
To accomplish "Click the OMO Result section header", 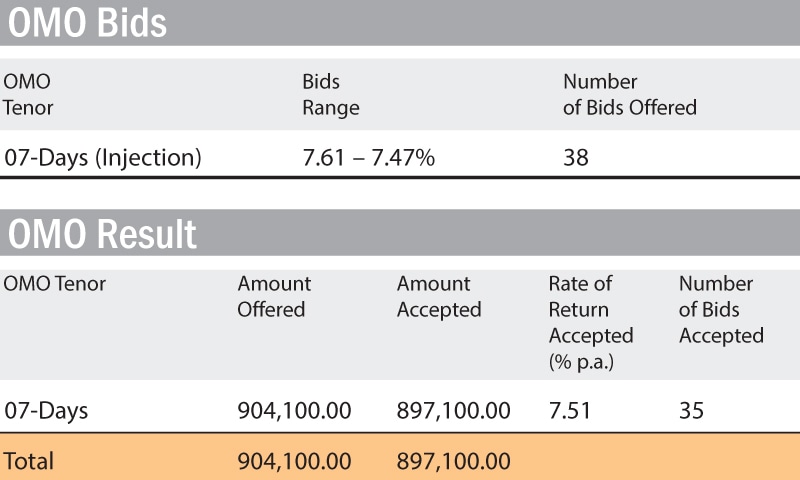I will (x=102, y=234).
